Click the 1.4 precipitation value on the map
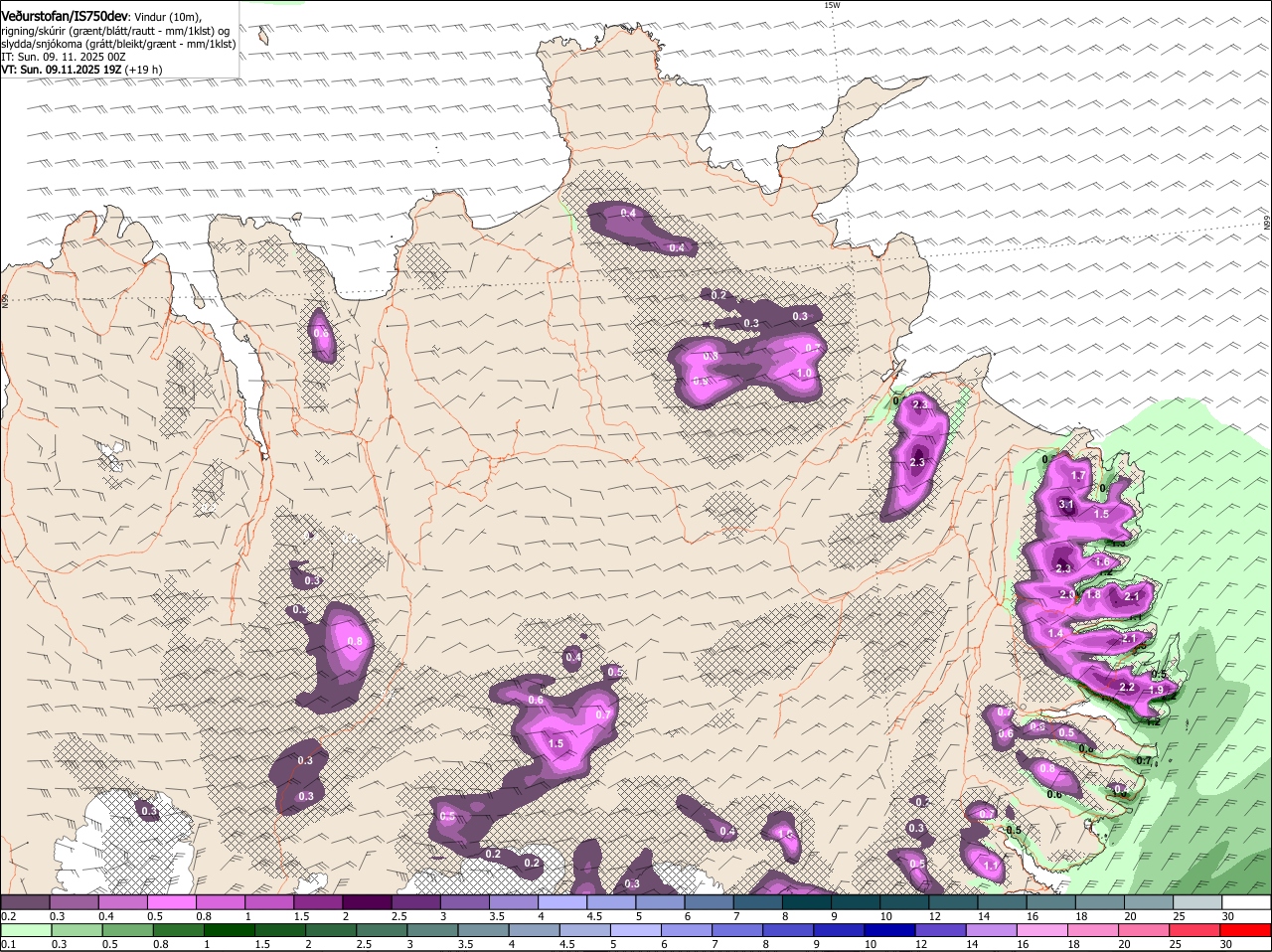This screenshot has height=952, width=1272. (x=1055, y=633)
